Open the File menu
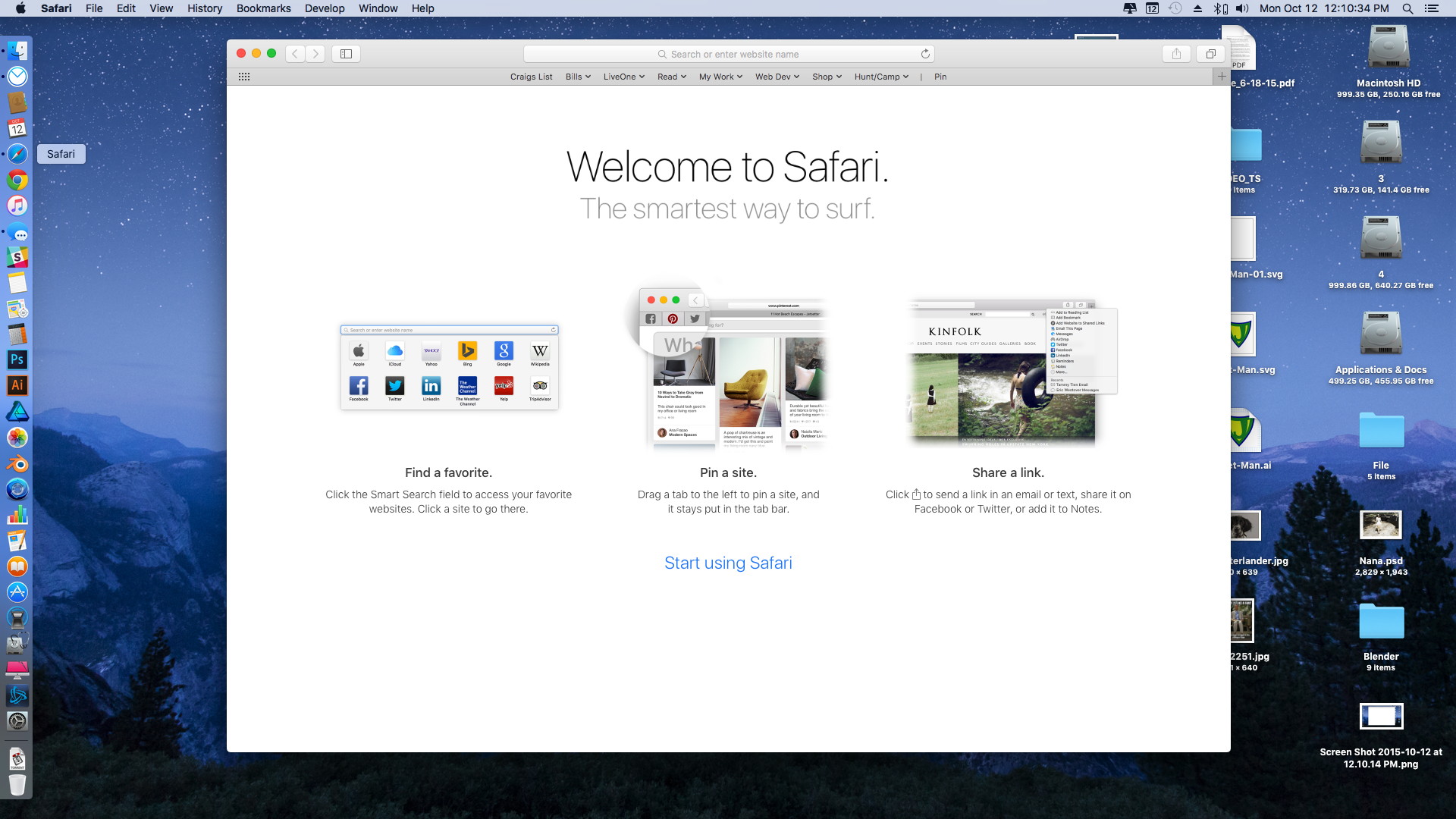Viewport: 1456px width, 819px height. pyautogui.click(x=94, y=8)
